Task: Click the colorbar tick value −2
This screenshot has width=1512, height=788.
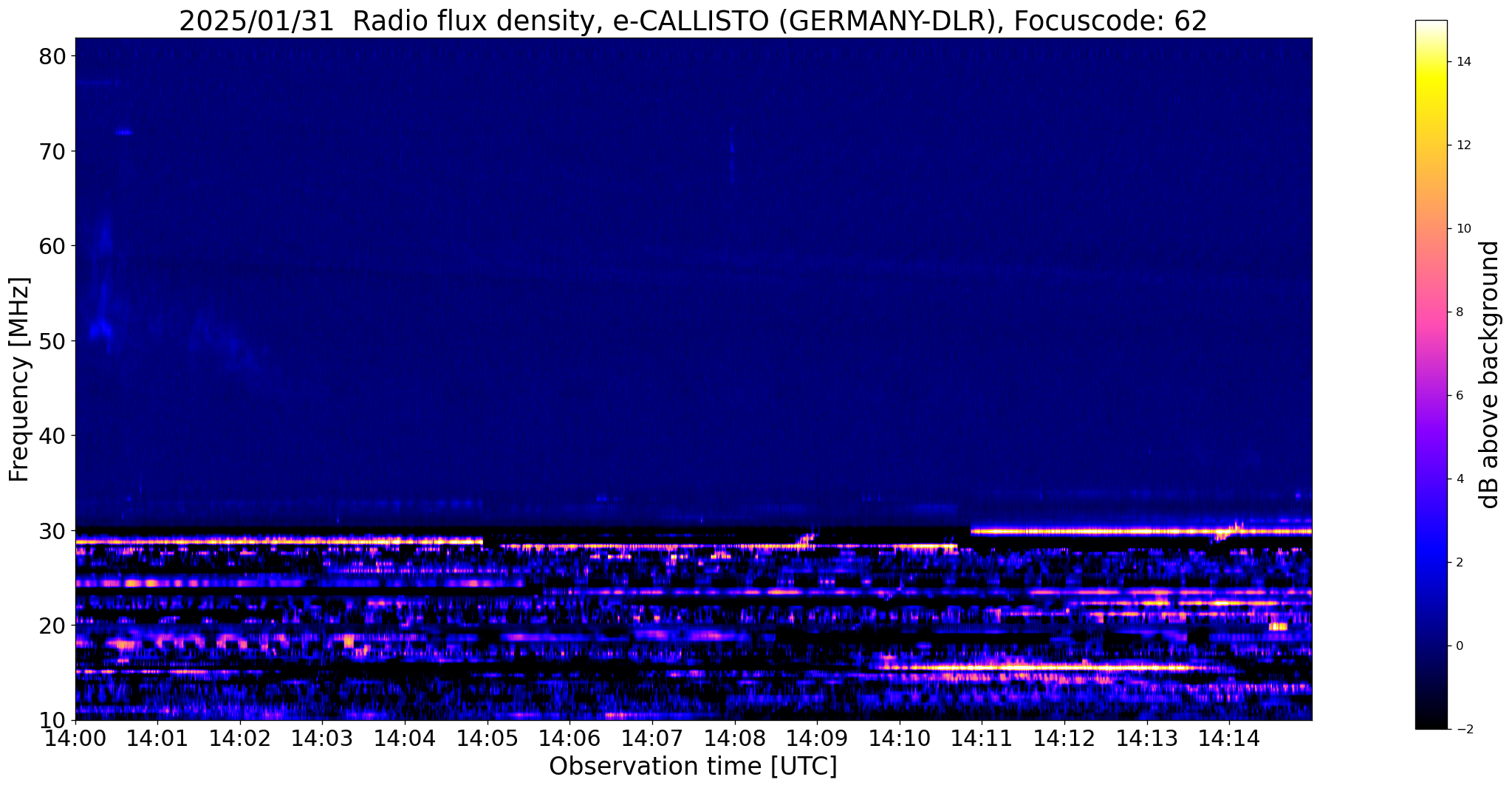Action: (x=1463, y=730)
